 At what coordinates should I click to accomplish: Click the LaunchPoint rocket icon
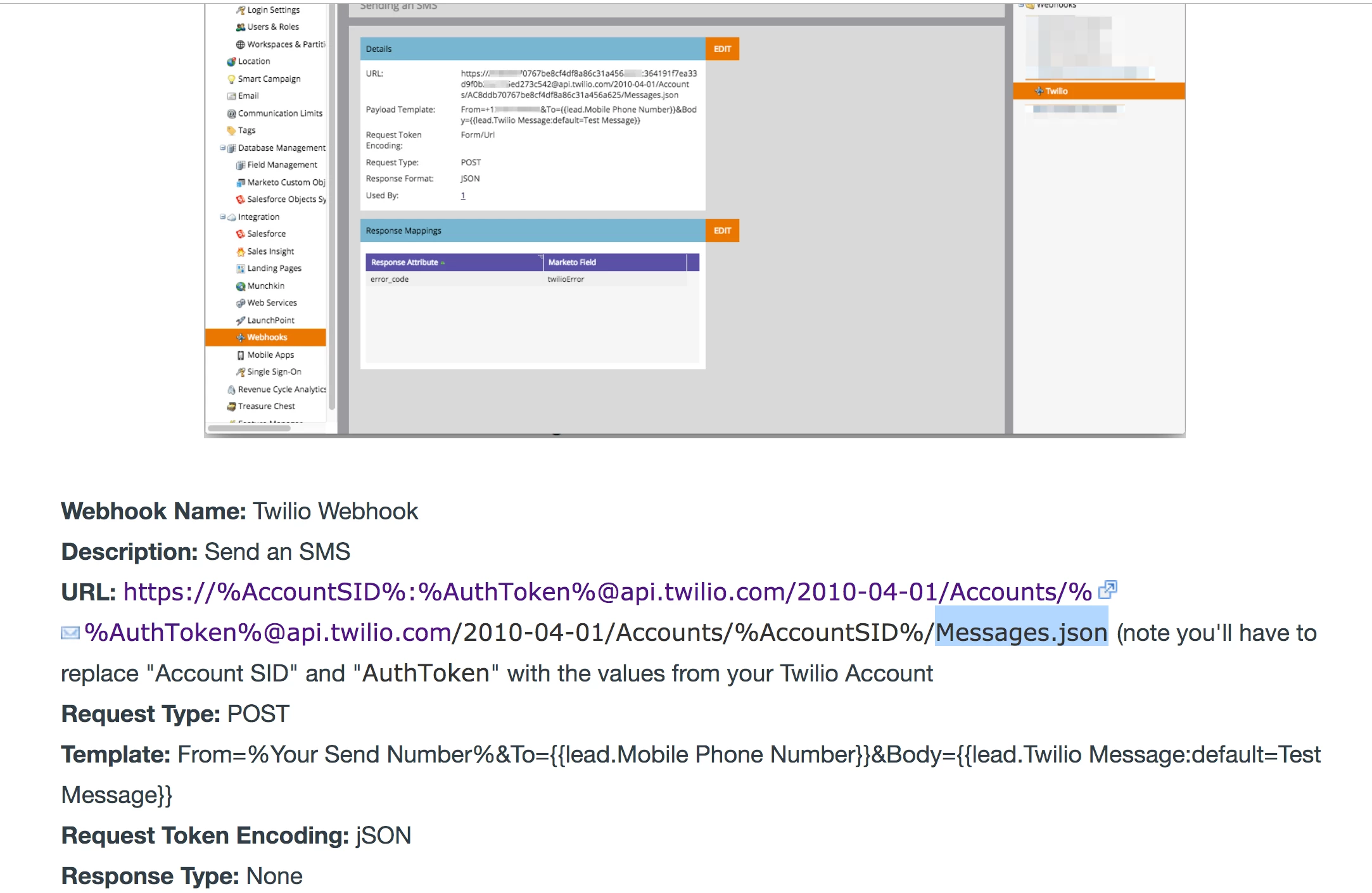pos(241,320)
